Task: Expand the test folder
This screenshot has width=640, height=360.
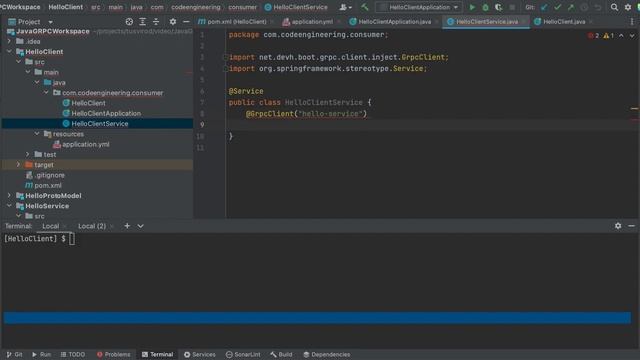Action: point(28,154)
